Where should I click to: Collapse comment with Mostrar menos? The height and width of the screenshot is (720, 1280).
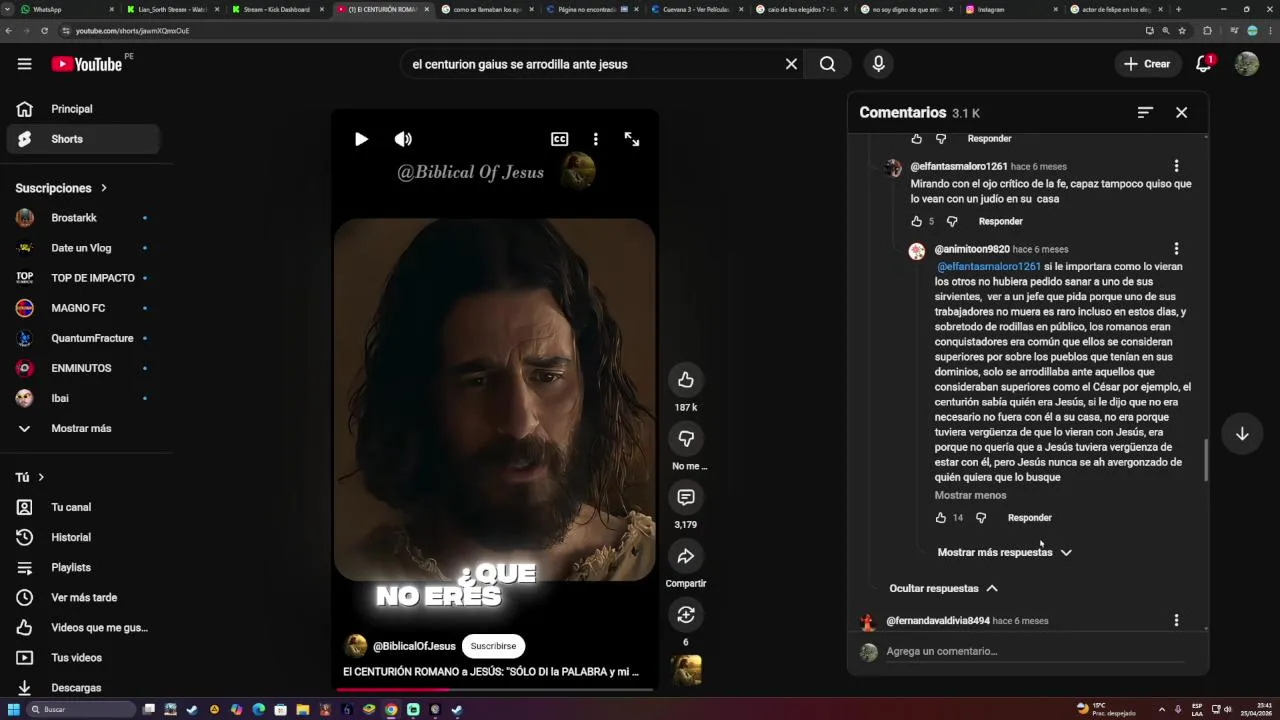click(970, 495)
